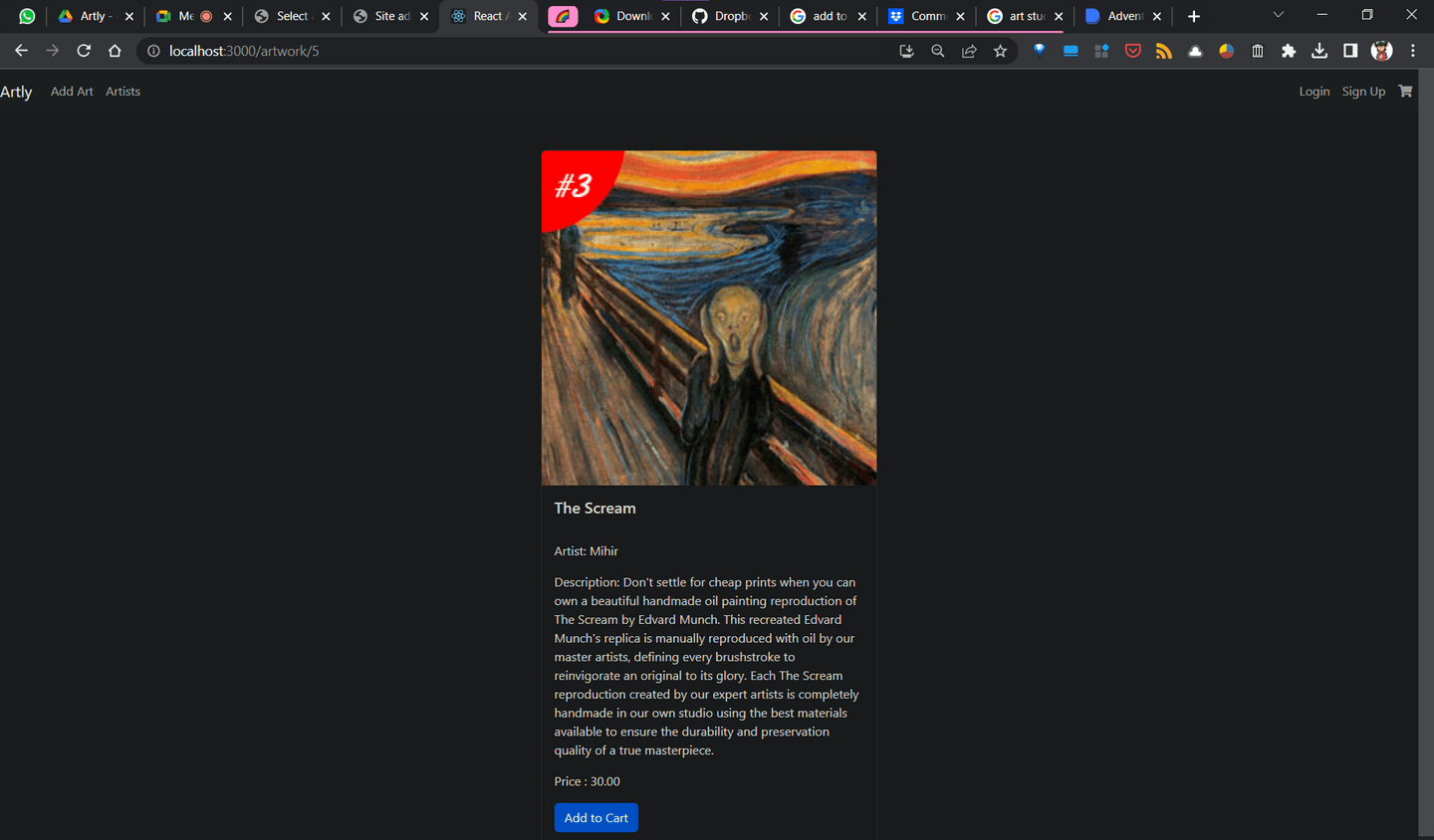This screenshot has height=840, width=1434.
Task: Click the 'Price : 30.00' text
Action: 588,782
